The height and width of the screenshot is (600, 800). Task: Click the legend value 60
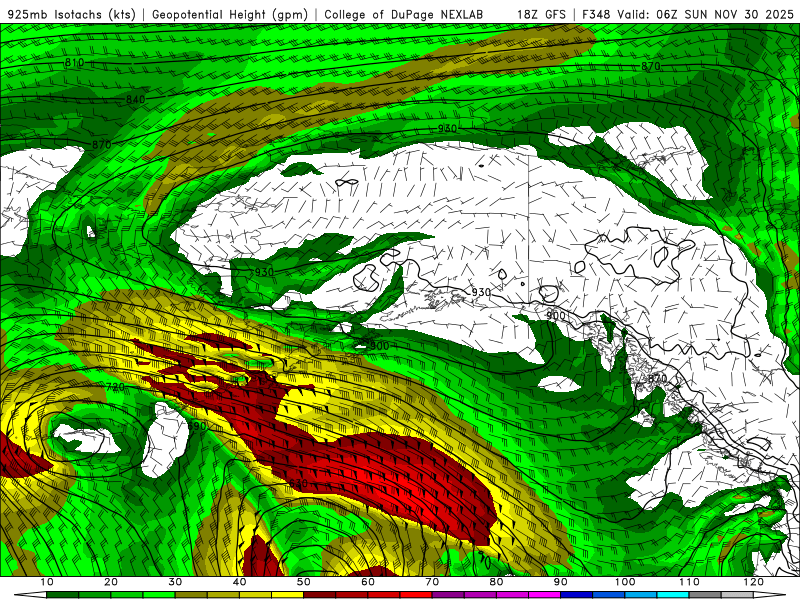pos(368,582)
